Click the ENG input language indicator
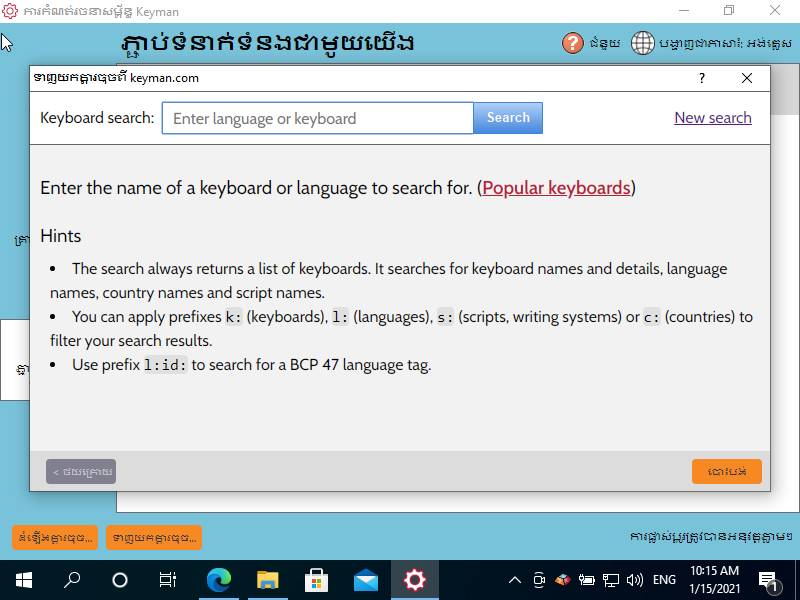This screenshot has height=600, width=800. [664, 580]
